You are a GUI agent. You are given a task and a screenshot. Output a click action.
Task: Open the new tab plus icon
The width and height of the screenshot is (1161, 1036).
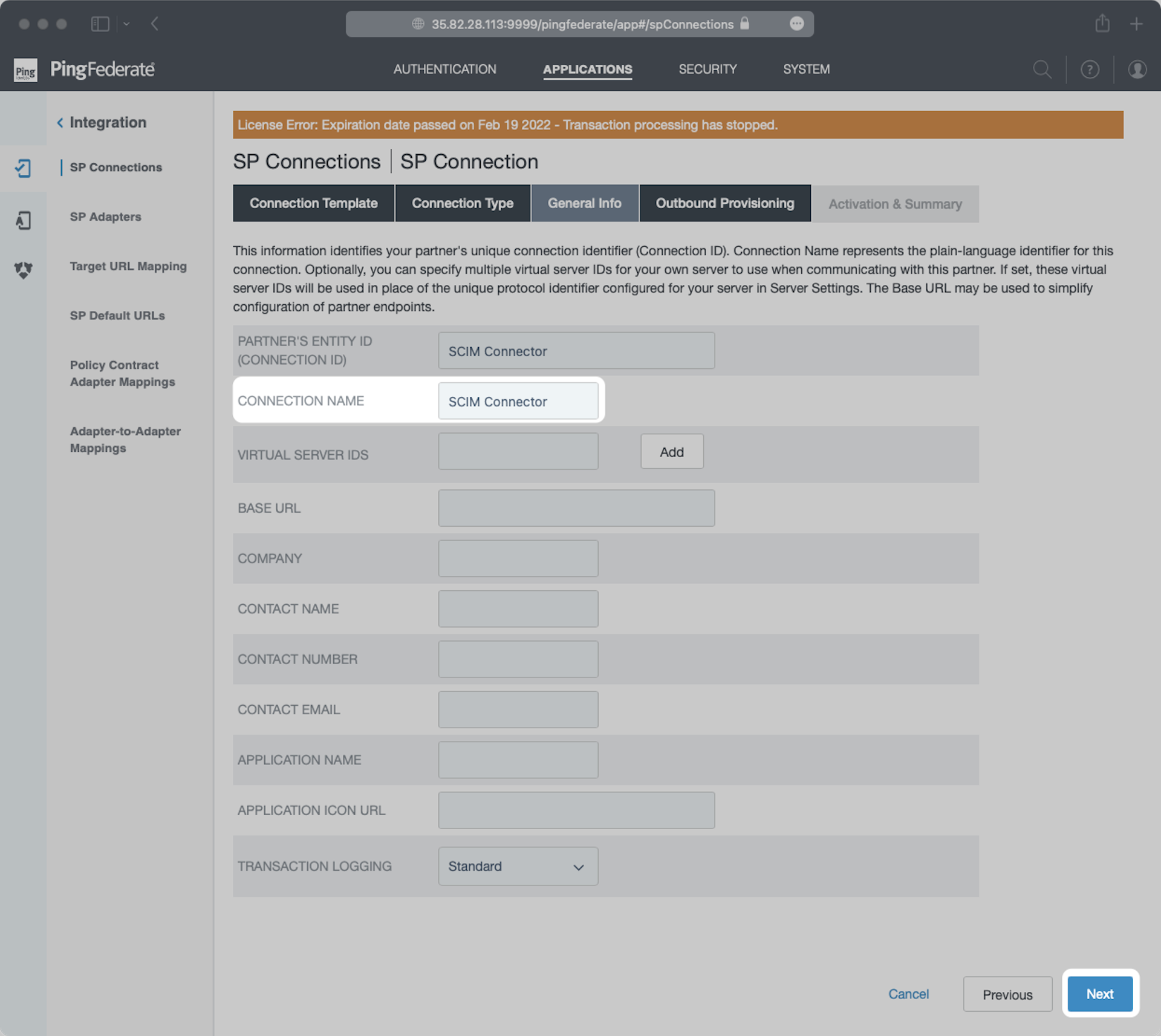pos(1136,24)
